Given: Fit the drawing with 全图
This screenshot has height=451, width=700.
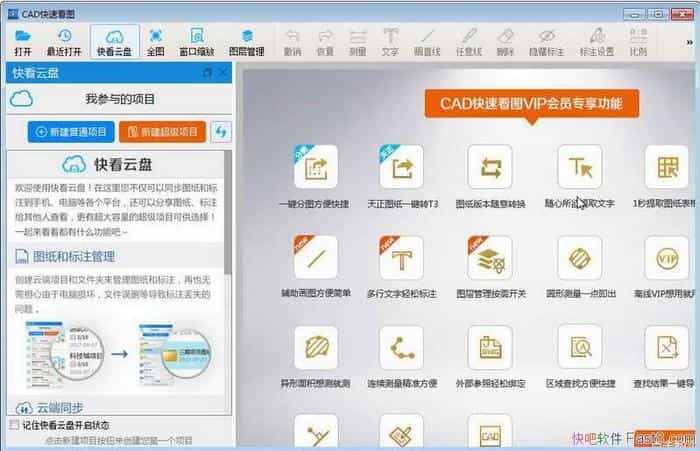Looking at the screenshot, I should (155, 42).
